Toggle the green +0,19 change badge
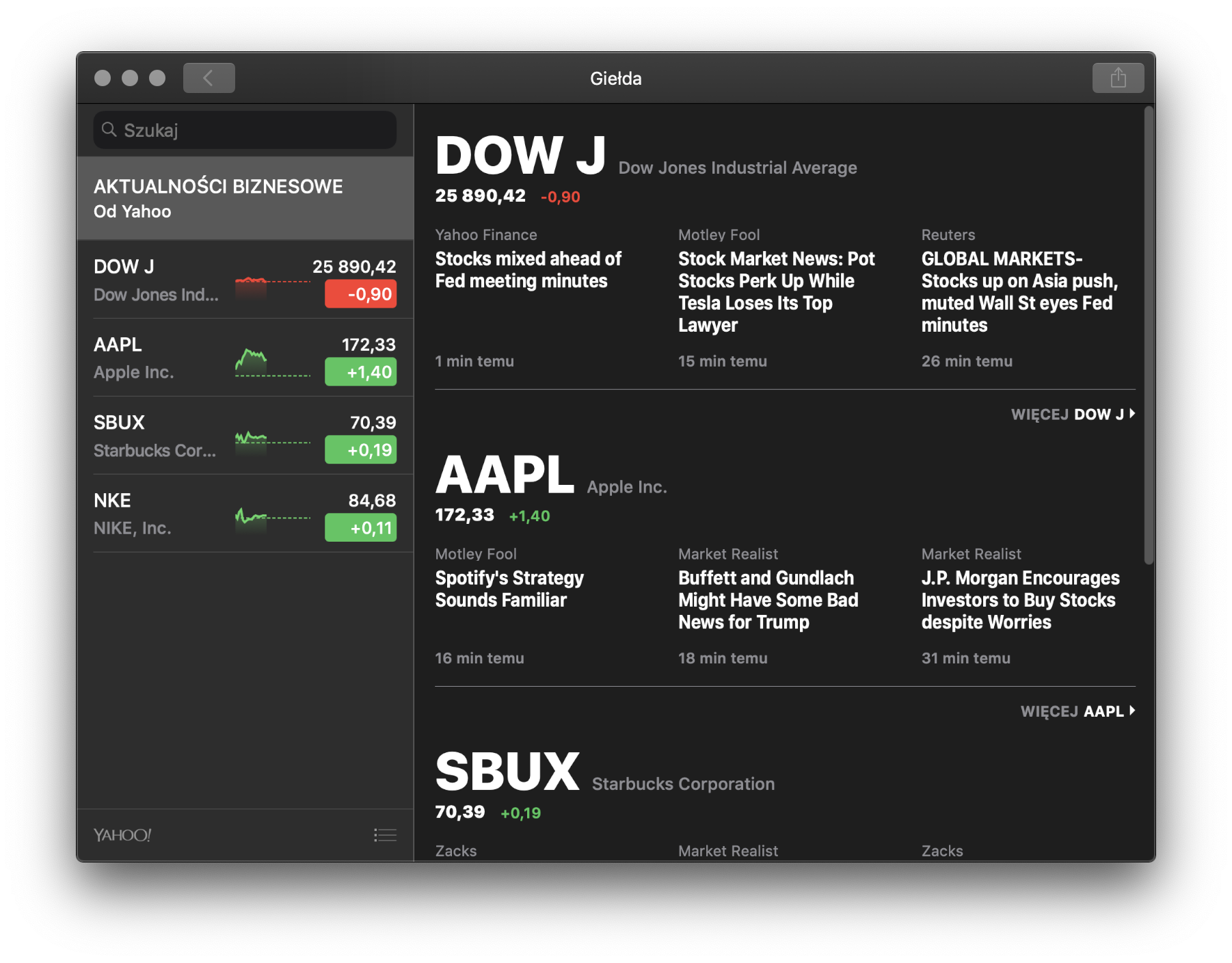 pos(360,450)
